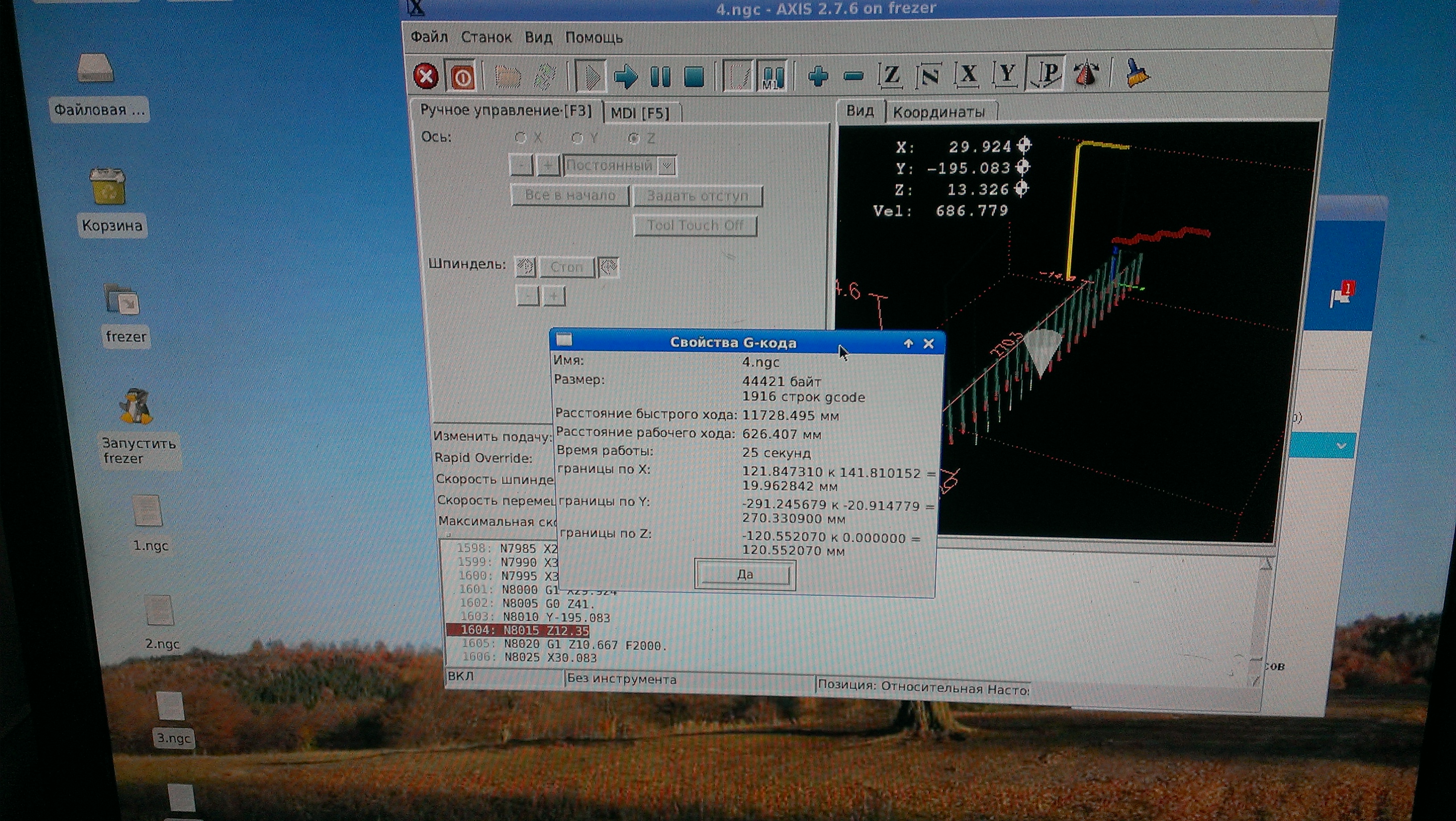Image resolution: width=1456 pixels, height=821 pixels.
Task: Pause program execution in toolbar
Action: tap(660, 76)
